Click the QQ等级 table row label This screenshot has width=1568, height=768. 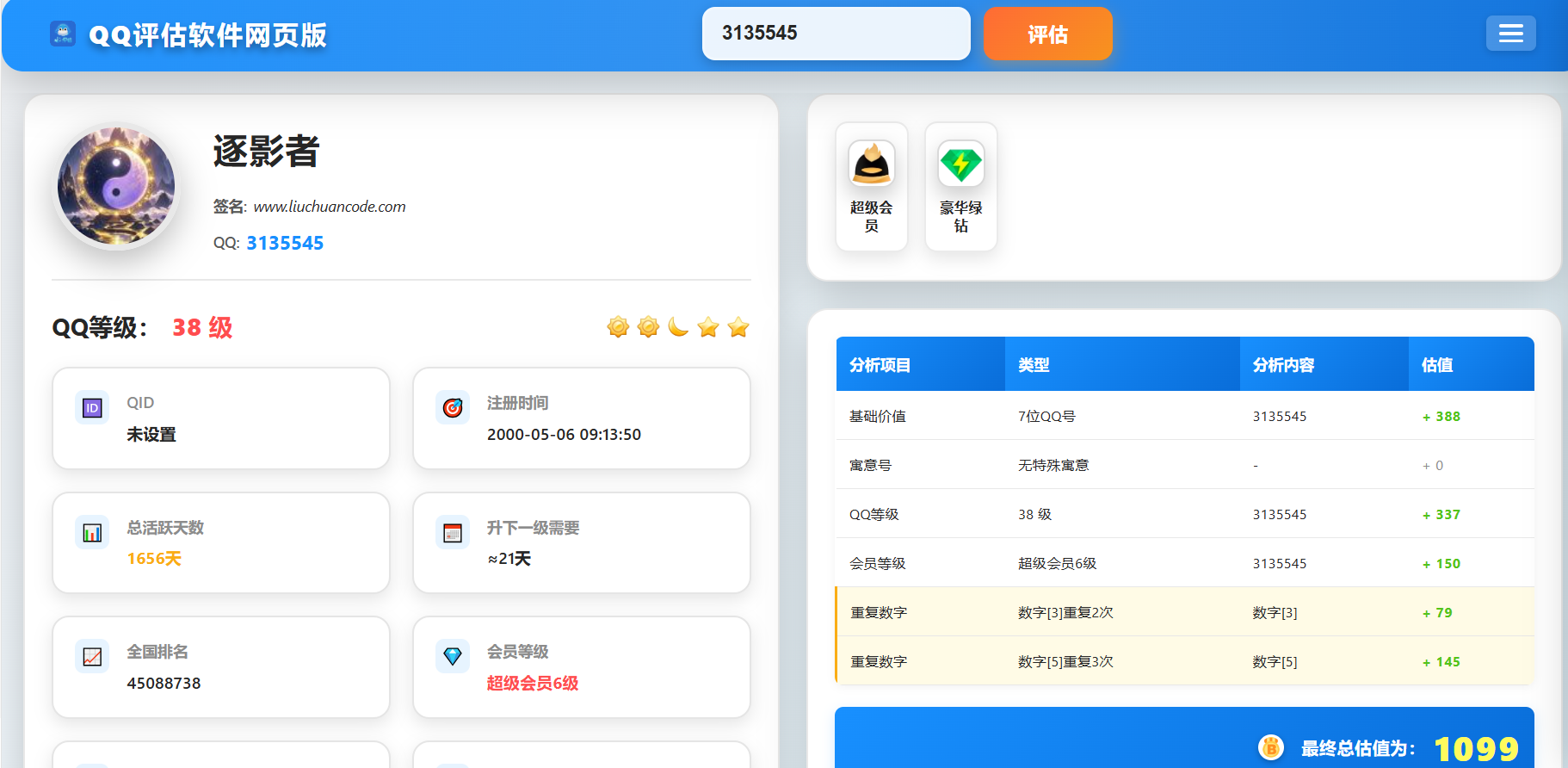click(x=874, y=515)
